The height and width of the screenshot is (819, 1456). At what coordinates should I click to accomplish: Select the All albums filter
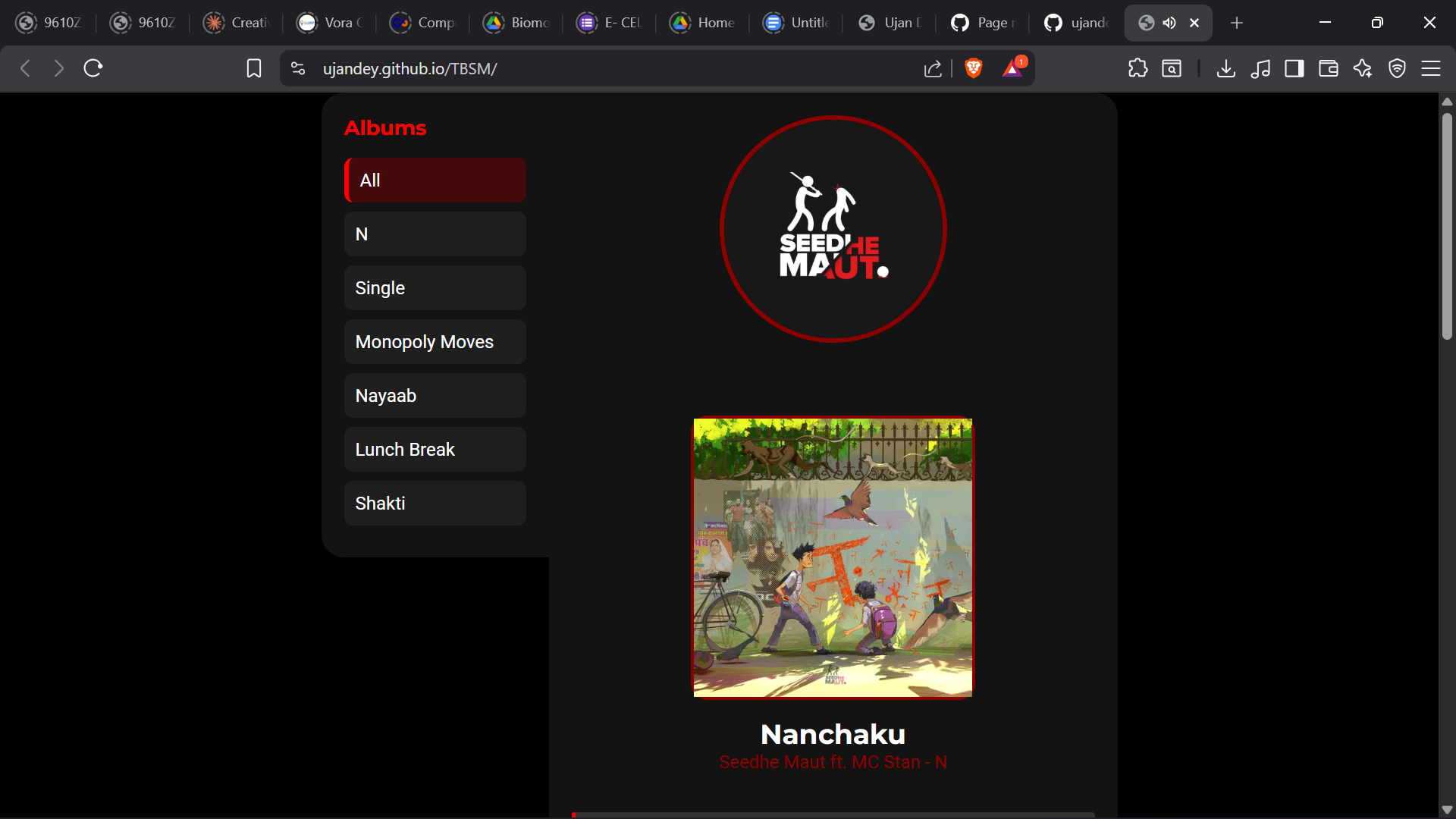click(x=435, y=180)
